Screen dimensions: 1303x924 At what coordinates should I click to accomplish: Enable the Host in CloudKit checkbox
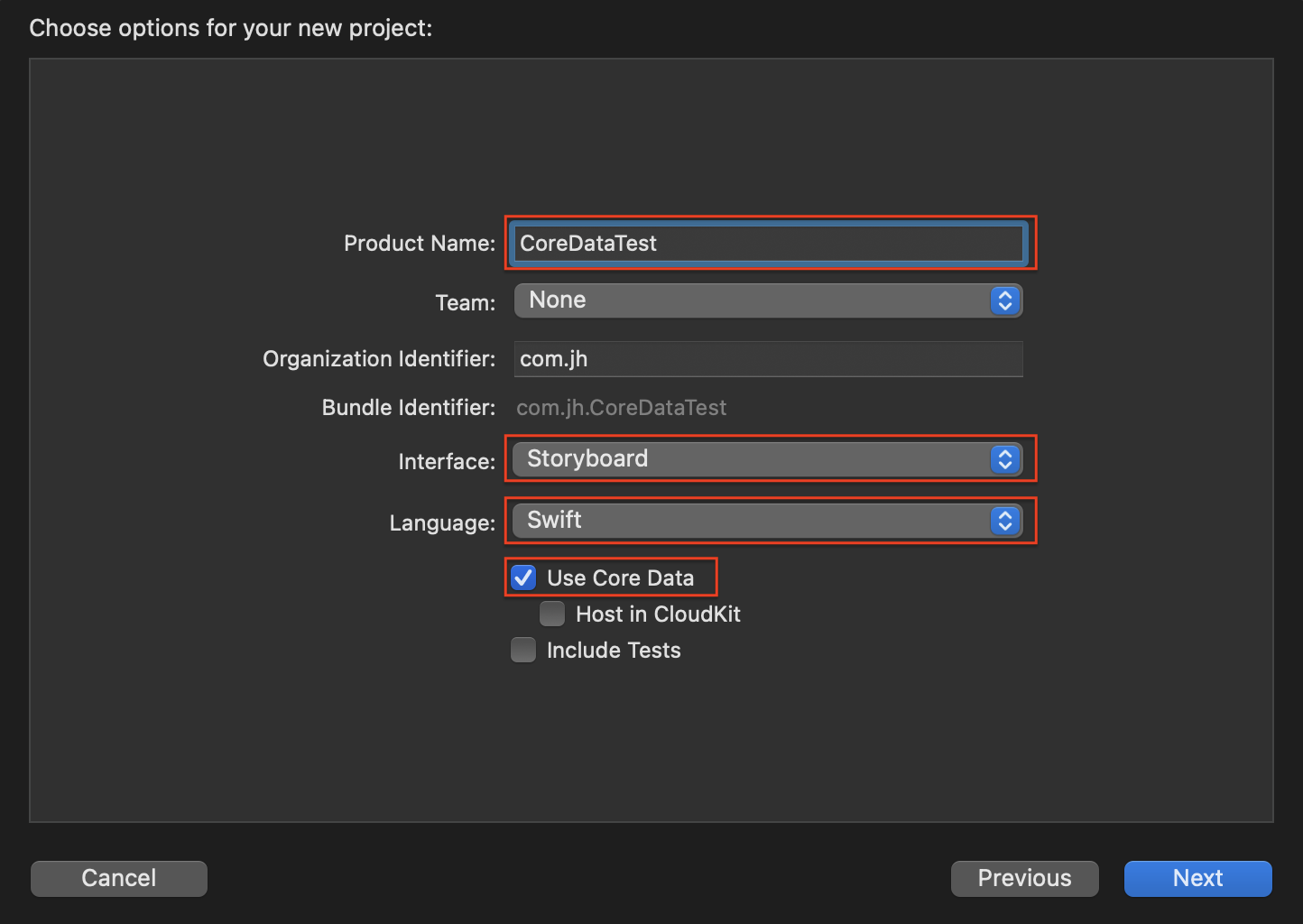click(552, 614)
